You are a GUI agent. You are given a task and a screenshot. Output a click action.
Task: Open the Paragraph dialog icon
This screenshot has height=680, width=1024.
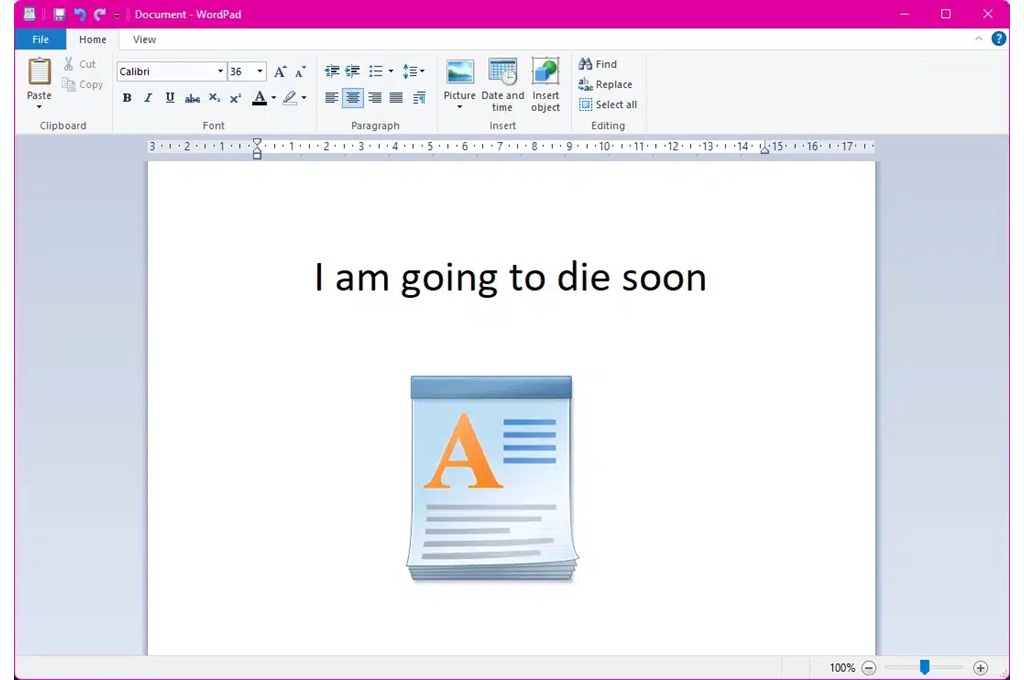tap(419, 98)
